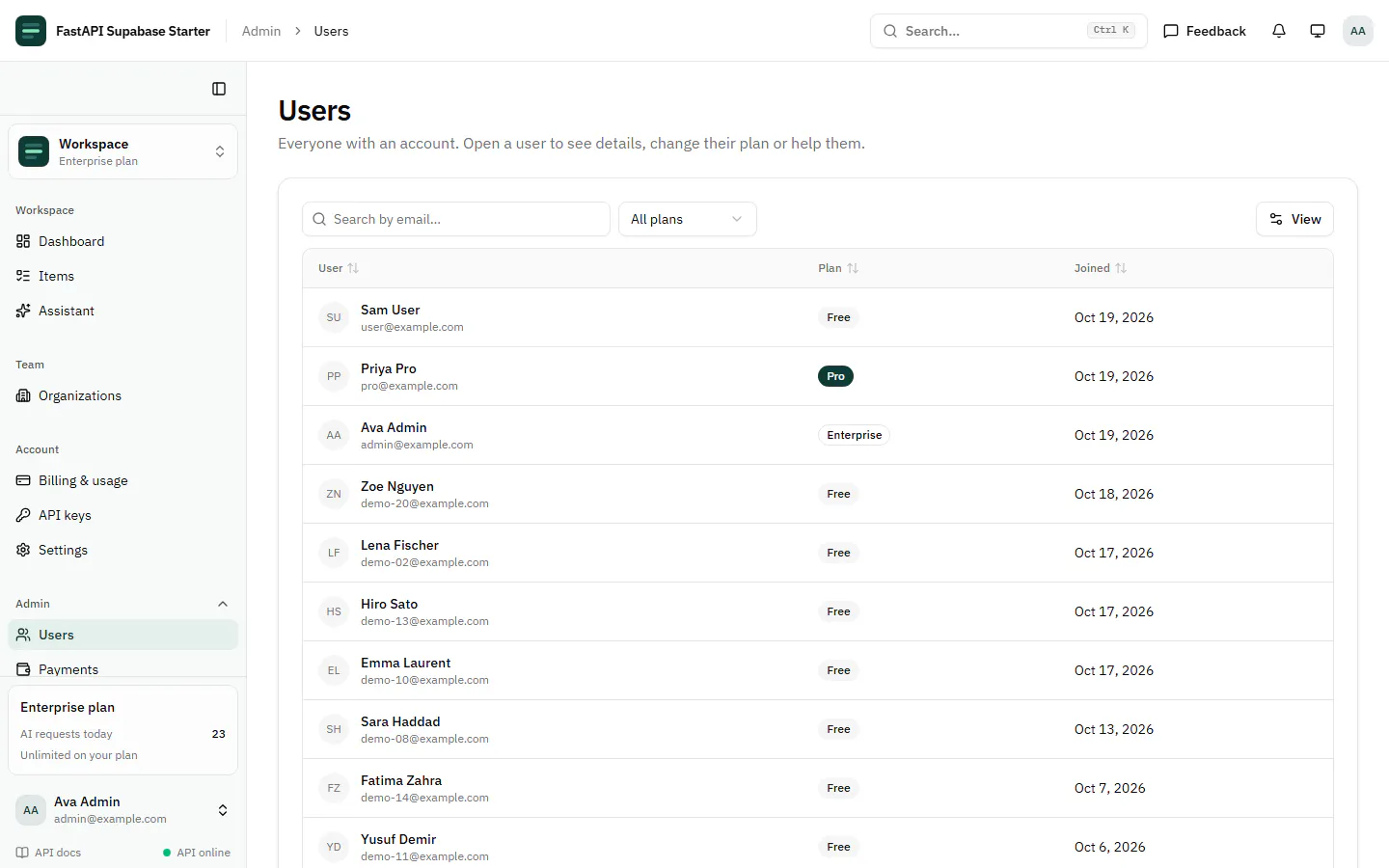Sort table by Joined column
The width and height of the screenshot is (1389, 868).
[1101, 268]
